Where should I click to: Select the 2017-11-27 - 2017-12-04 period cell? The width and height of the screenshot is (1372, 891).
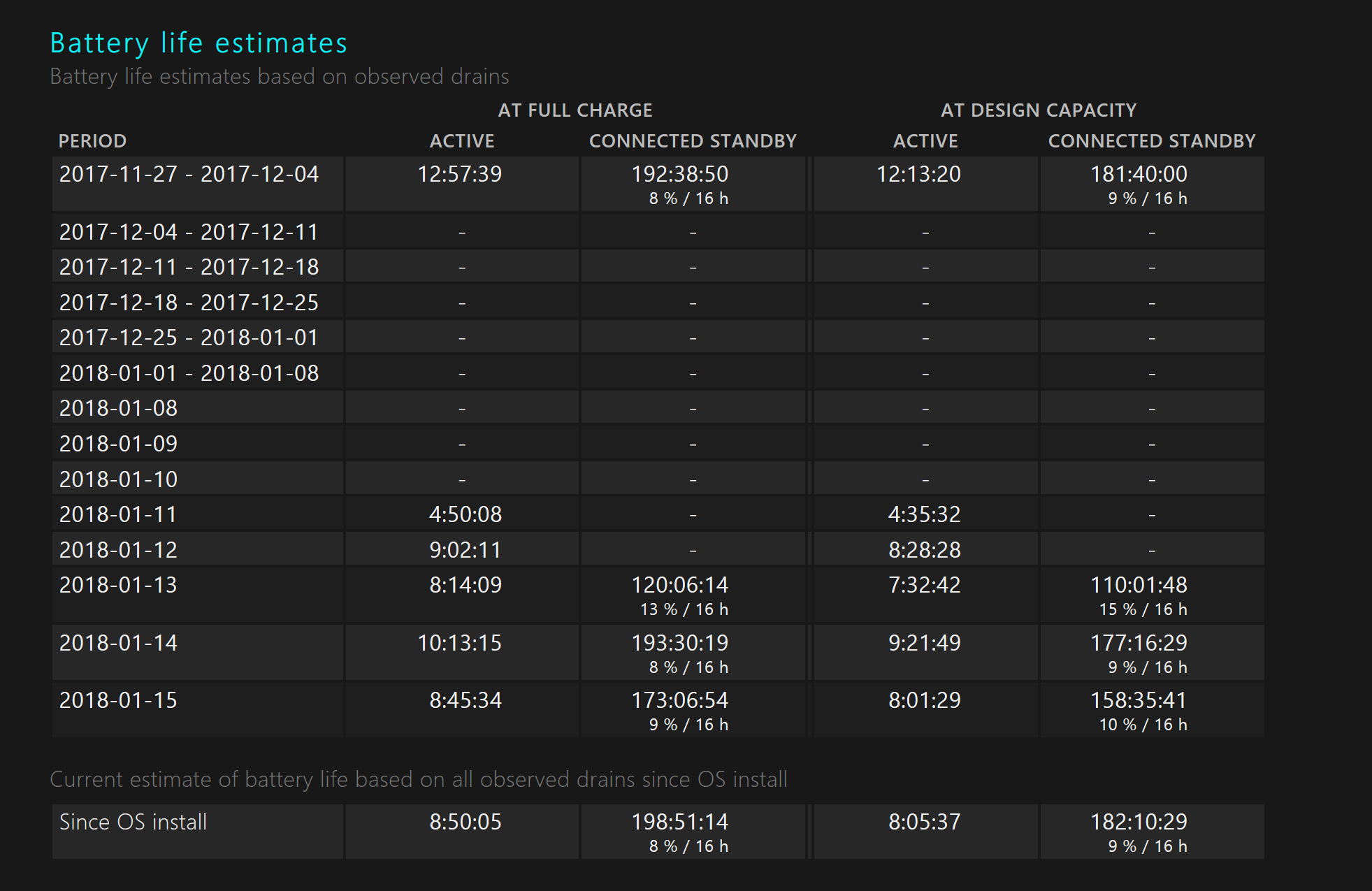coord(189,174)
